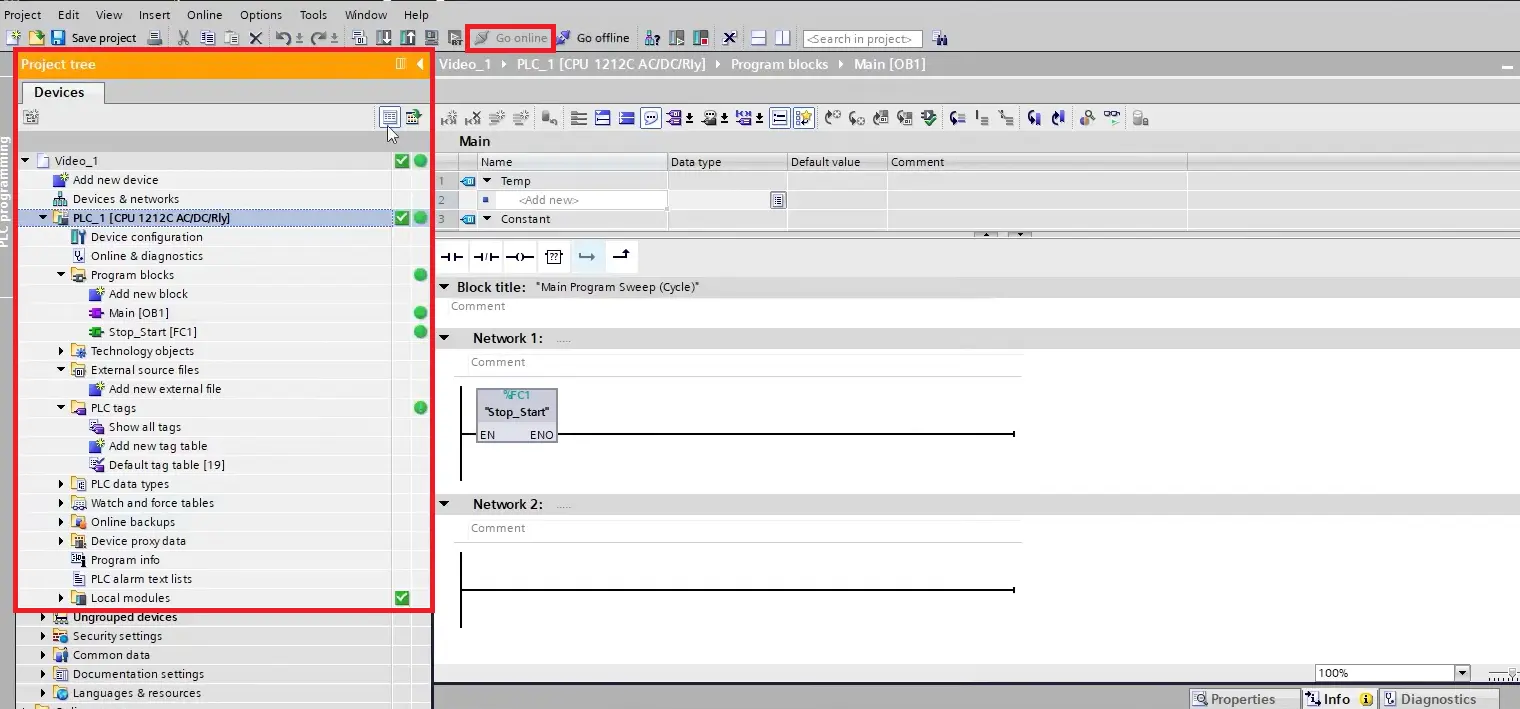Open Device configuration in project tree
The height and width of the screenshot is (709, 1520).
pyautogui.click(x=146, y=237)
